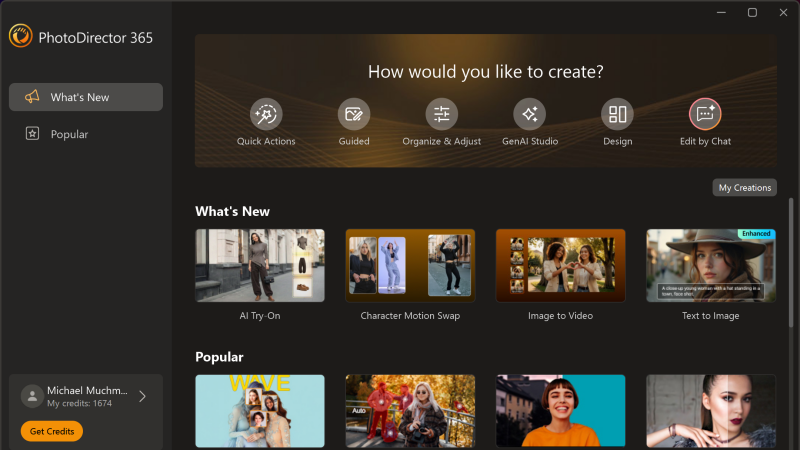Launch the GenAI Studio sparkle icon
800x450 pixels.
pyautogui.click(x=530, y=114)
